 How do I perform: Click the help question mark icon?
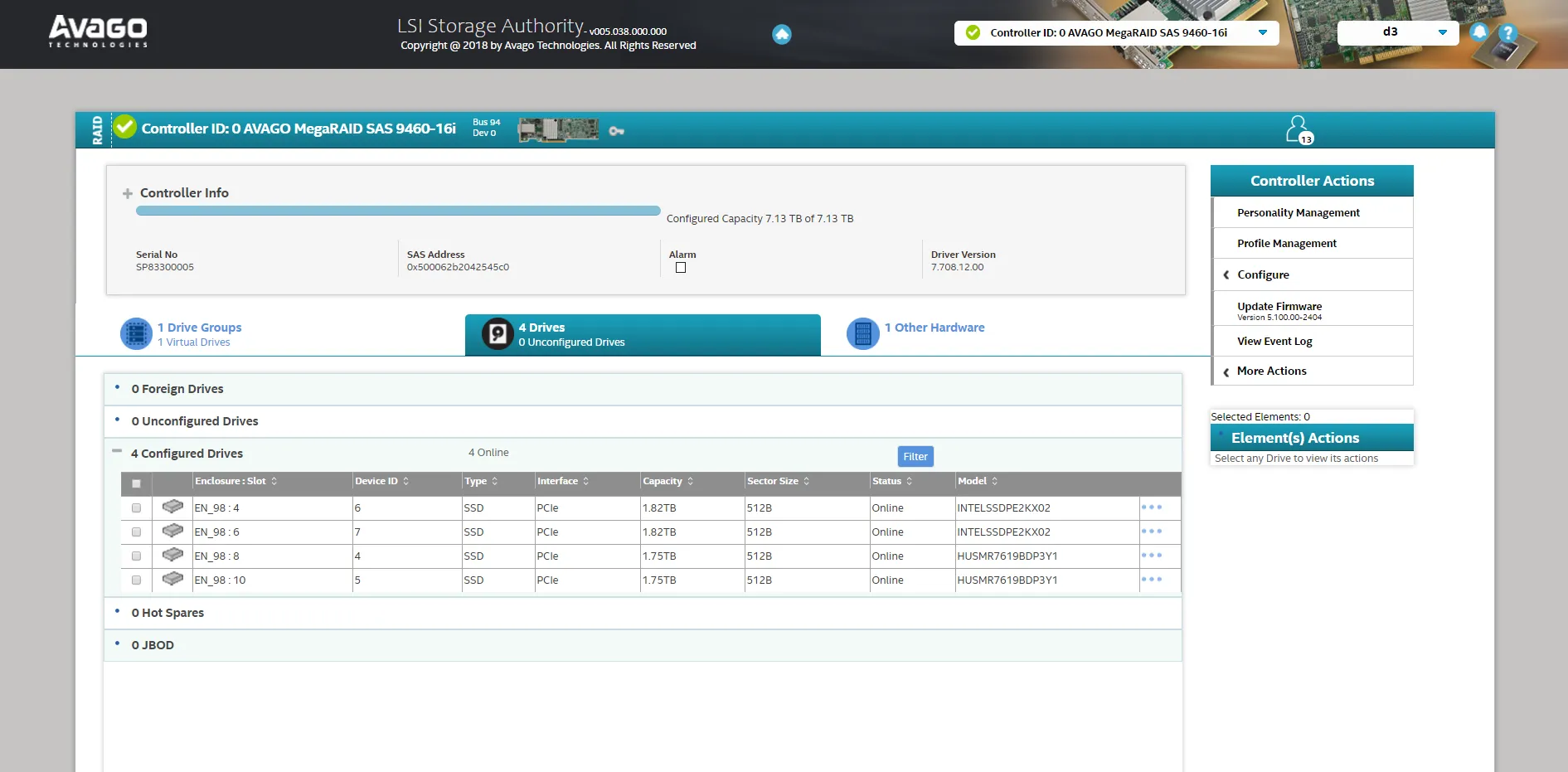coord(1507,33)
